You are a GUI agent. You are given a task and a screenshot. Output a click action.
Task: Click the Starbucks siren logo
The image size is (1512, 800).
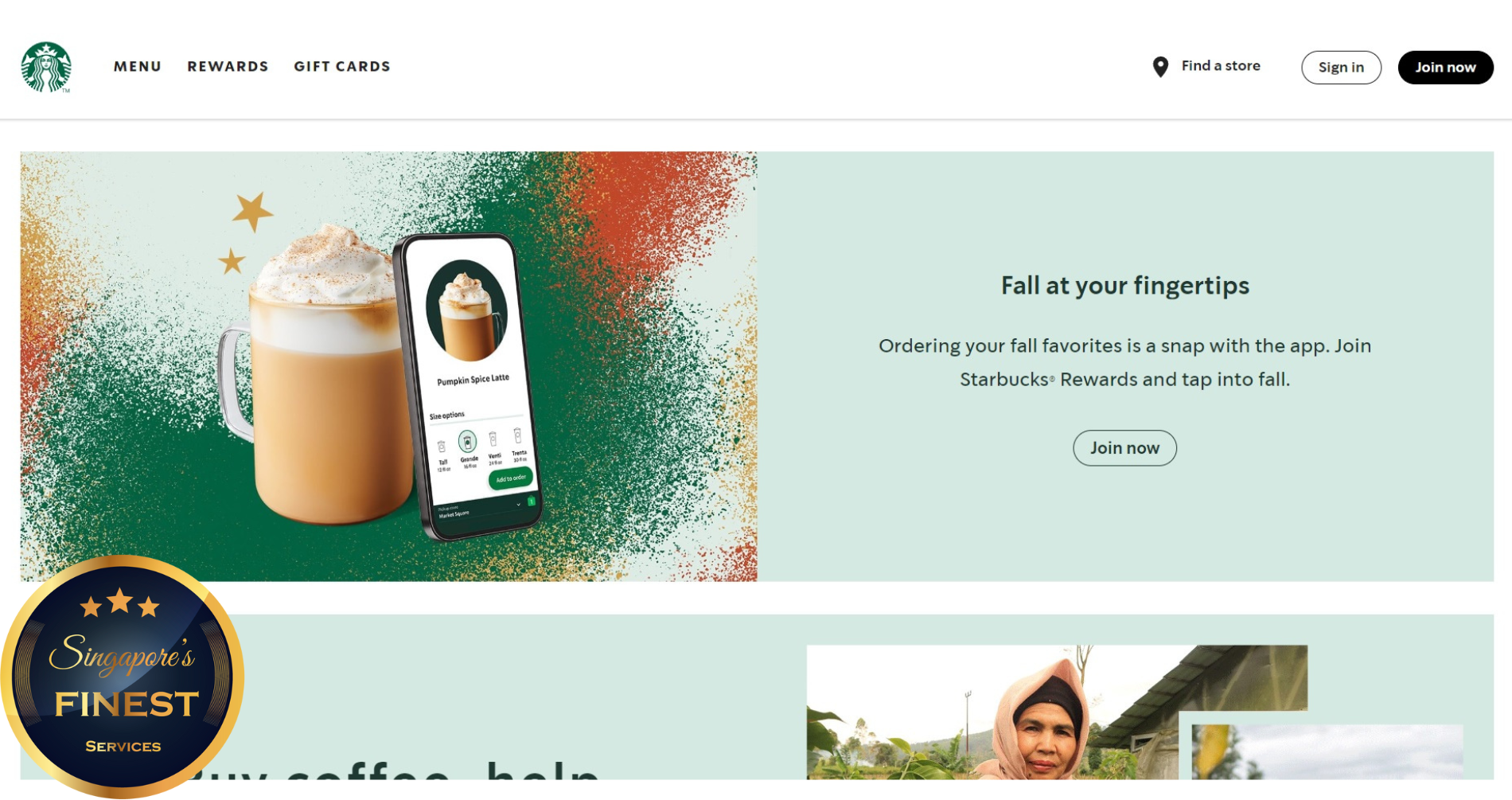tap(46, 67)
